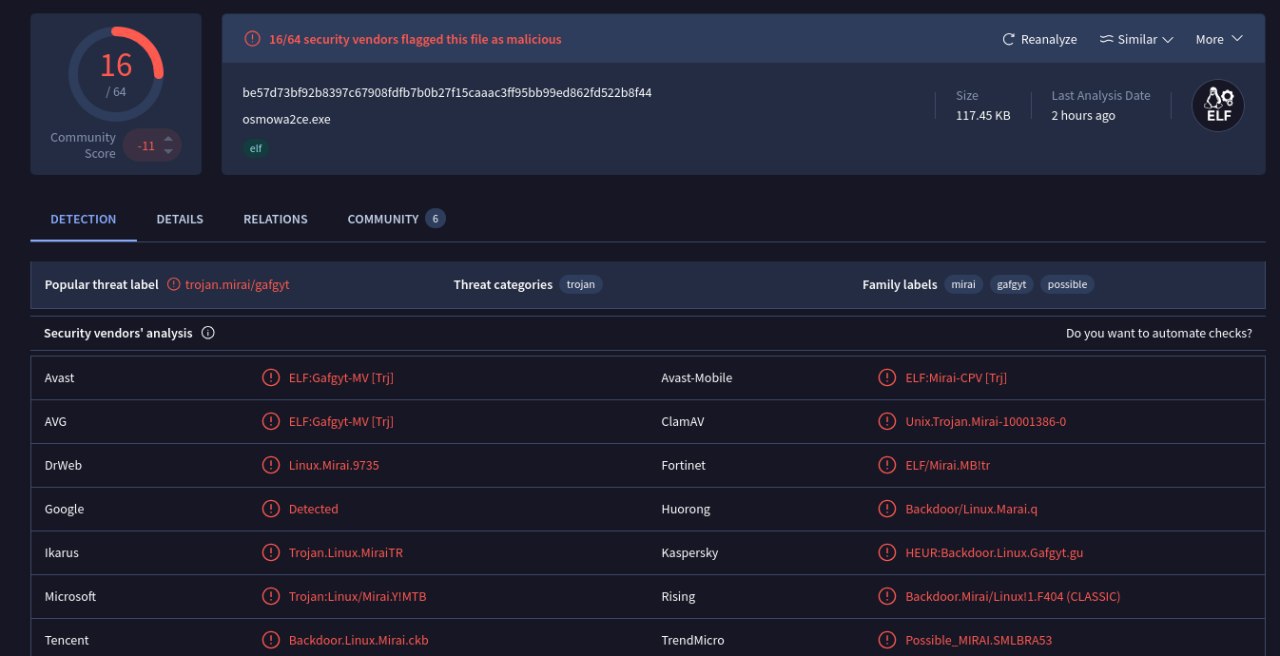Click the alert icon in the Google row
This screenshot has width=1280, height=656.
[271, 509]
